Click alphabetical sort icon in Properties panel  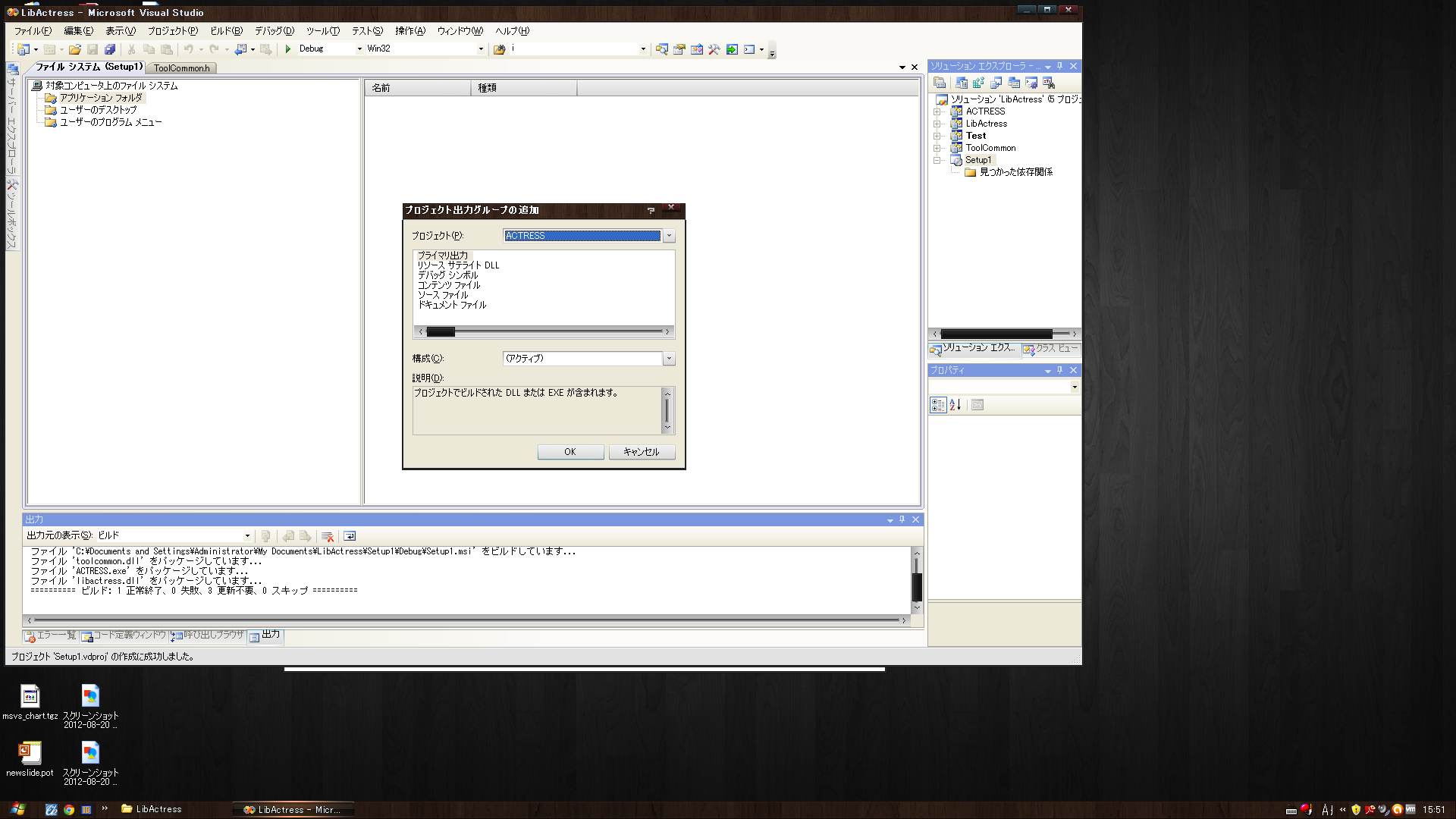[955, 405]
